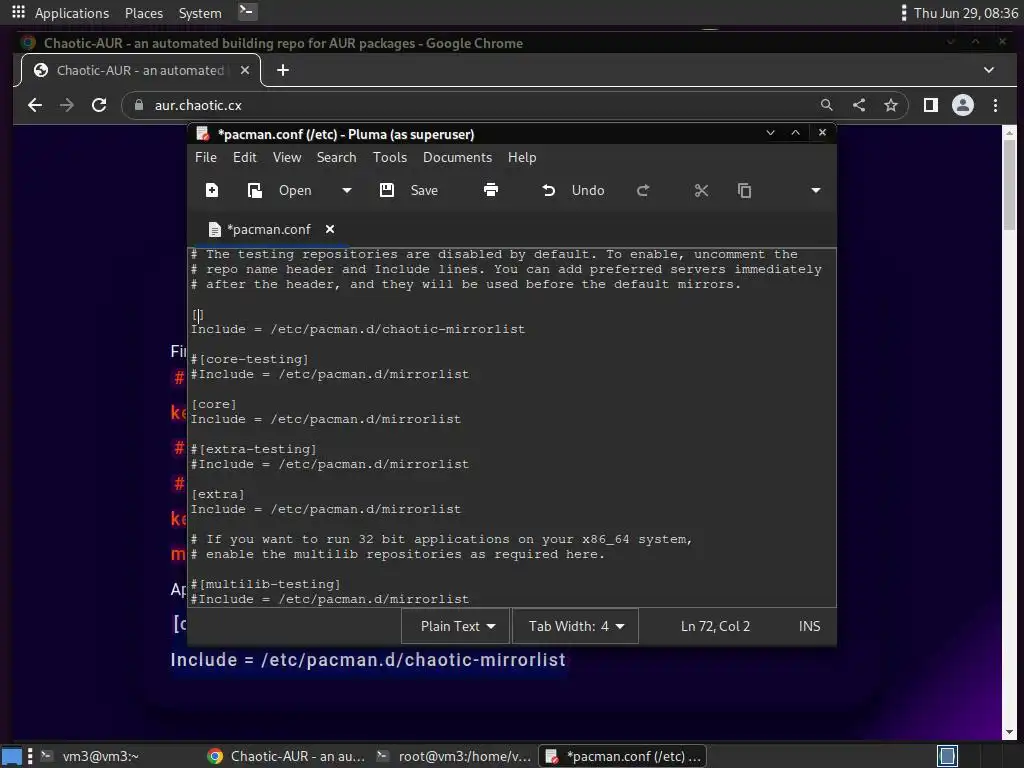Image resolution: width=1024 pixels, height=768 pixels.
Task: Create a new document in Pluma toolbar
Action: 212,190
